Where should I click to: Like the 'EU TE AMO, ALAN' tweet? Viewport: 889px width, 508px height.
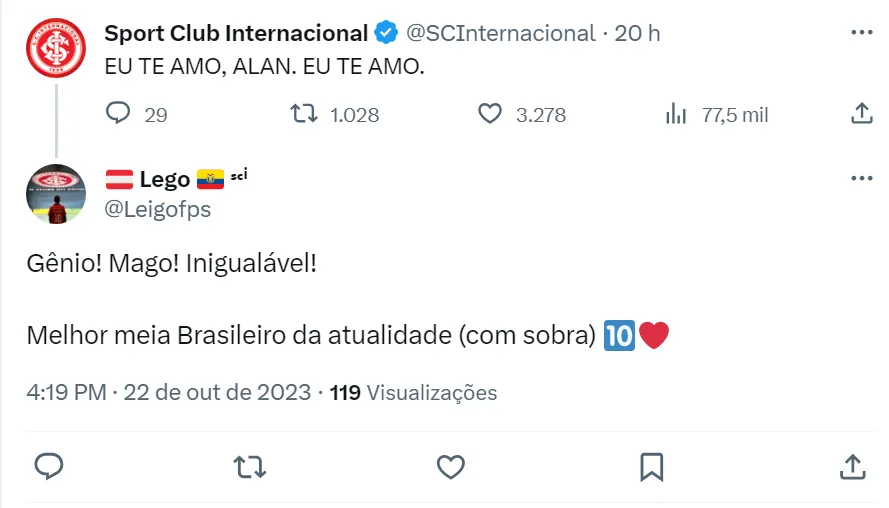point(489,114)
